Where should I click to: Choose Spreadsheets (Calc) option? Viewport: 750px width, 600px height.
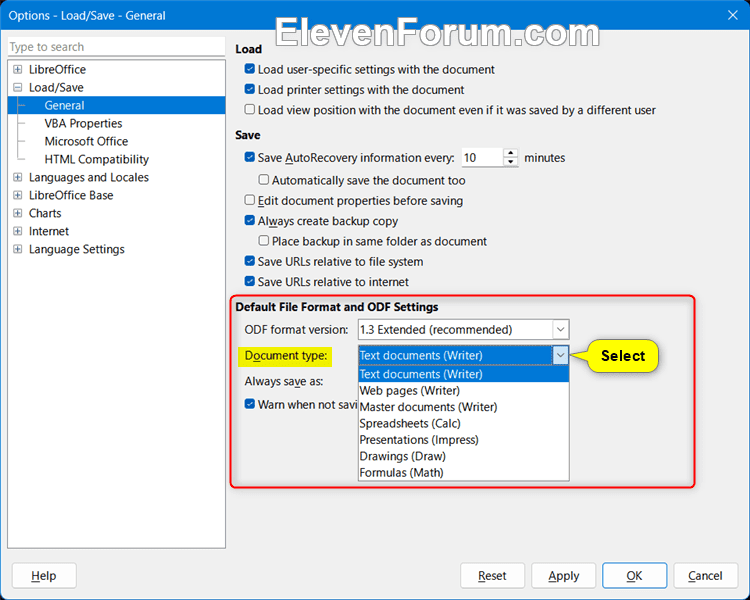click(x=463, y=423)
